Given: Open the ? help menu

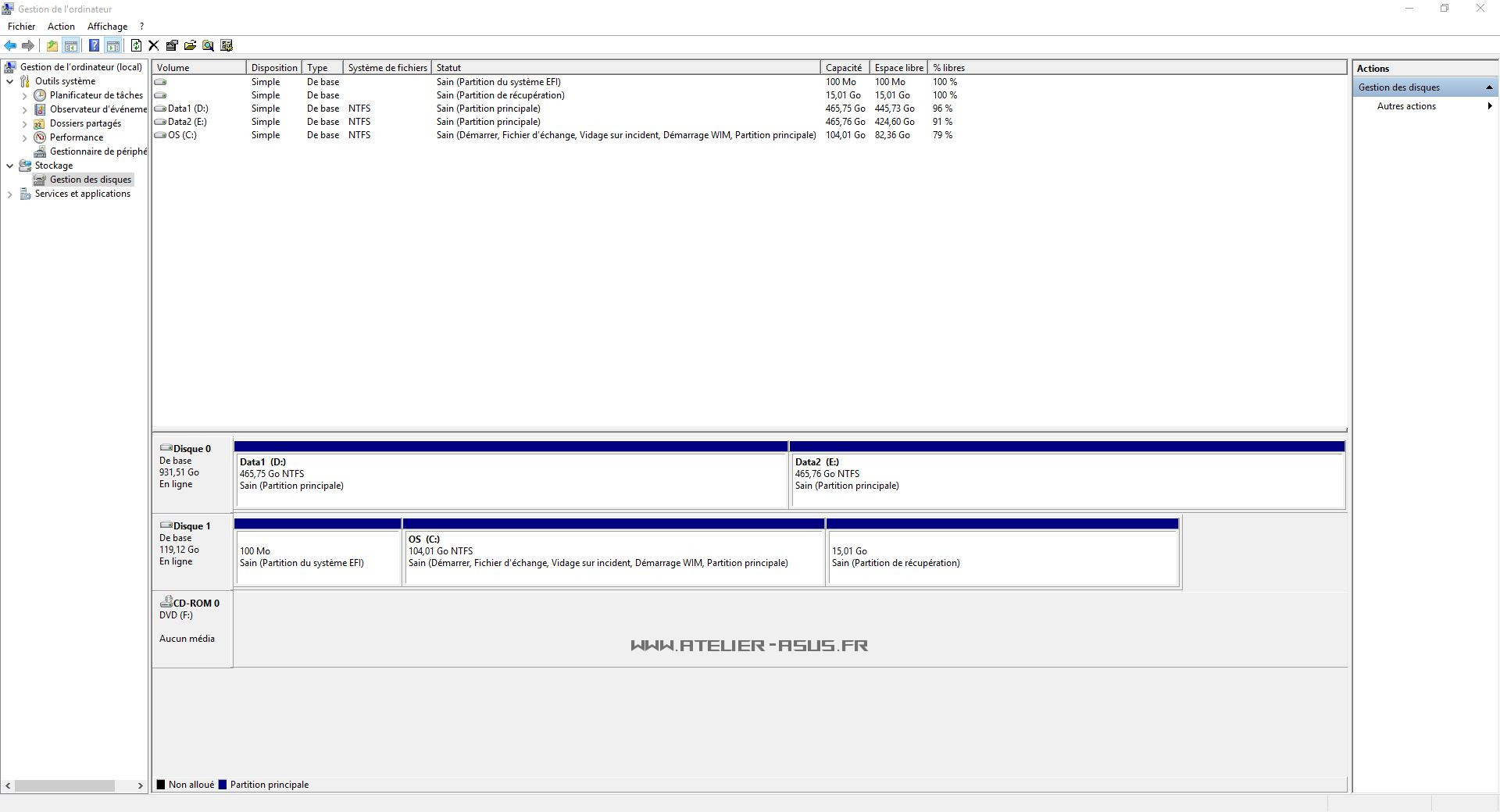Looking at the screenshot, I should pos(141,27).
